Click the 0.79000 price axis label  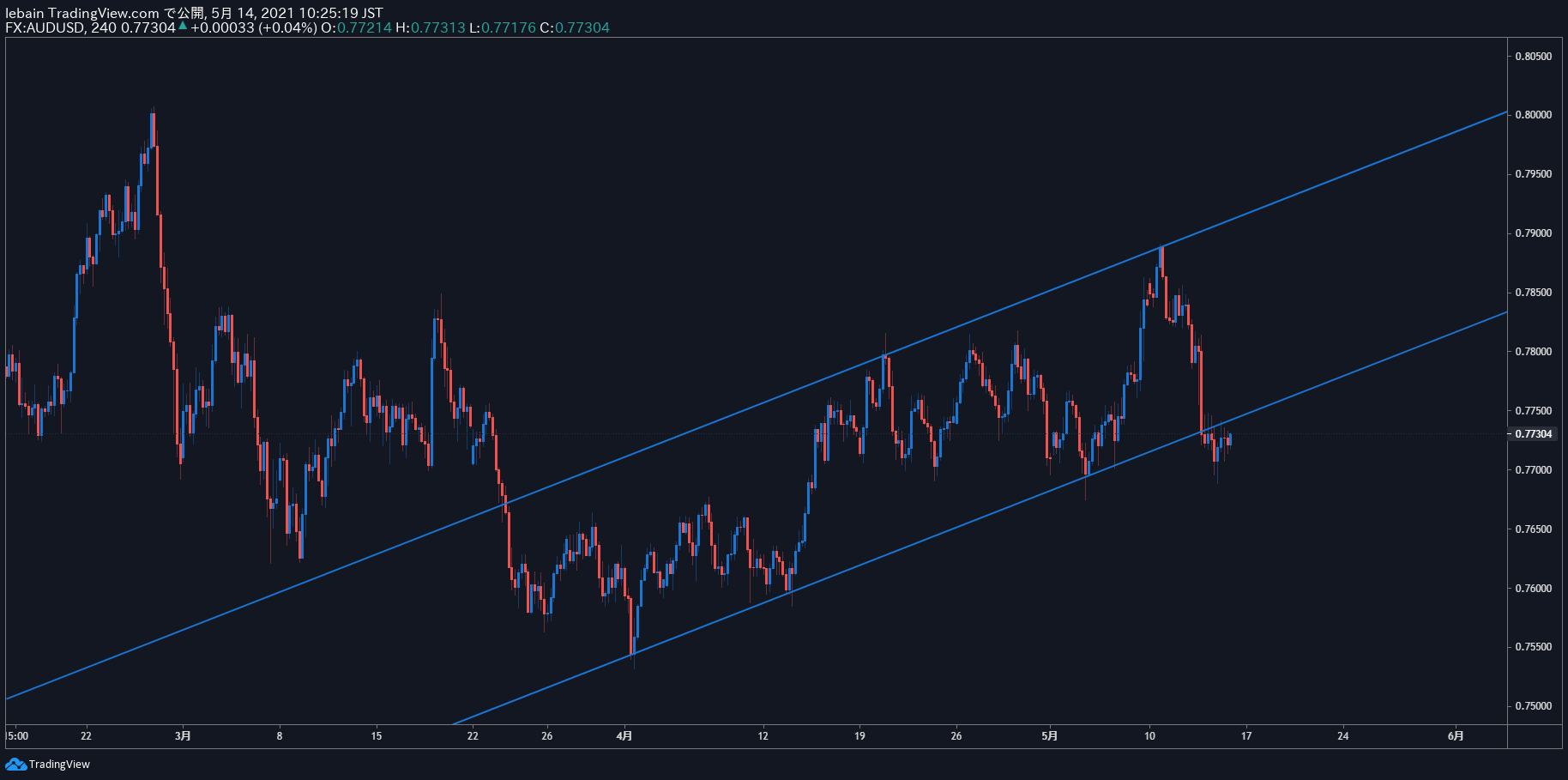[x=1533, y=233]
